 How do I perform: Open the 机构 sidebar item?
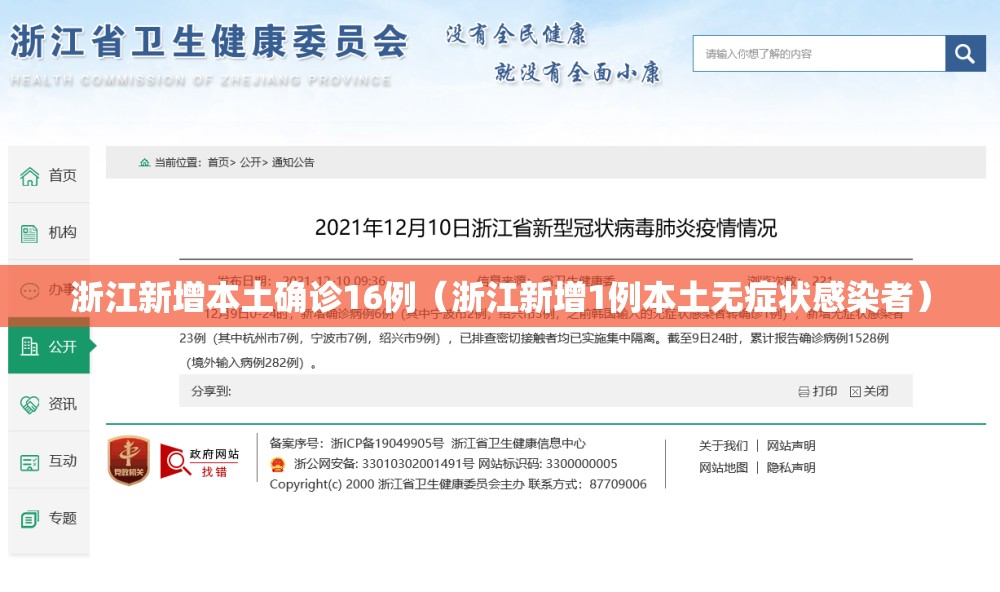point(48,232)
